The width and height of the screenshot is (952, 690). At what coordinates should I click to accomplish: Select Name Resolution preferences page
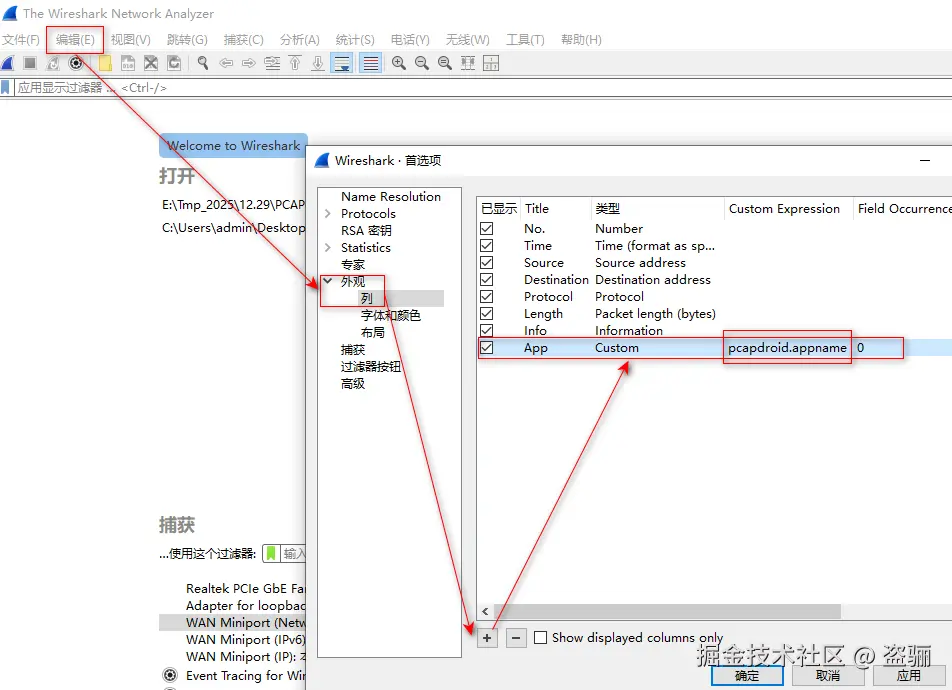tap(391, 197)
